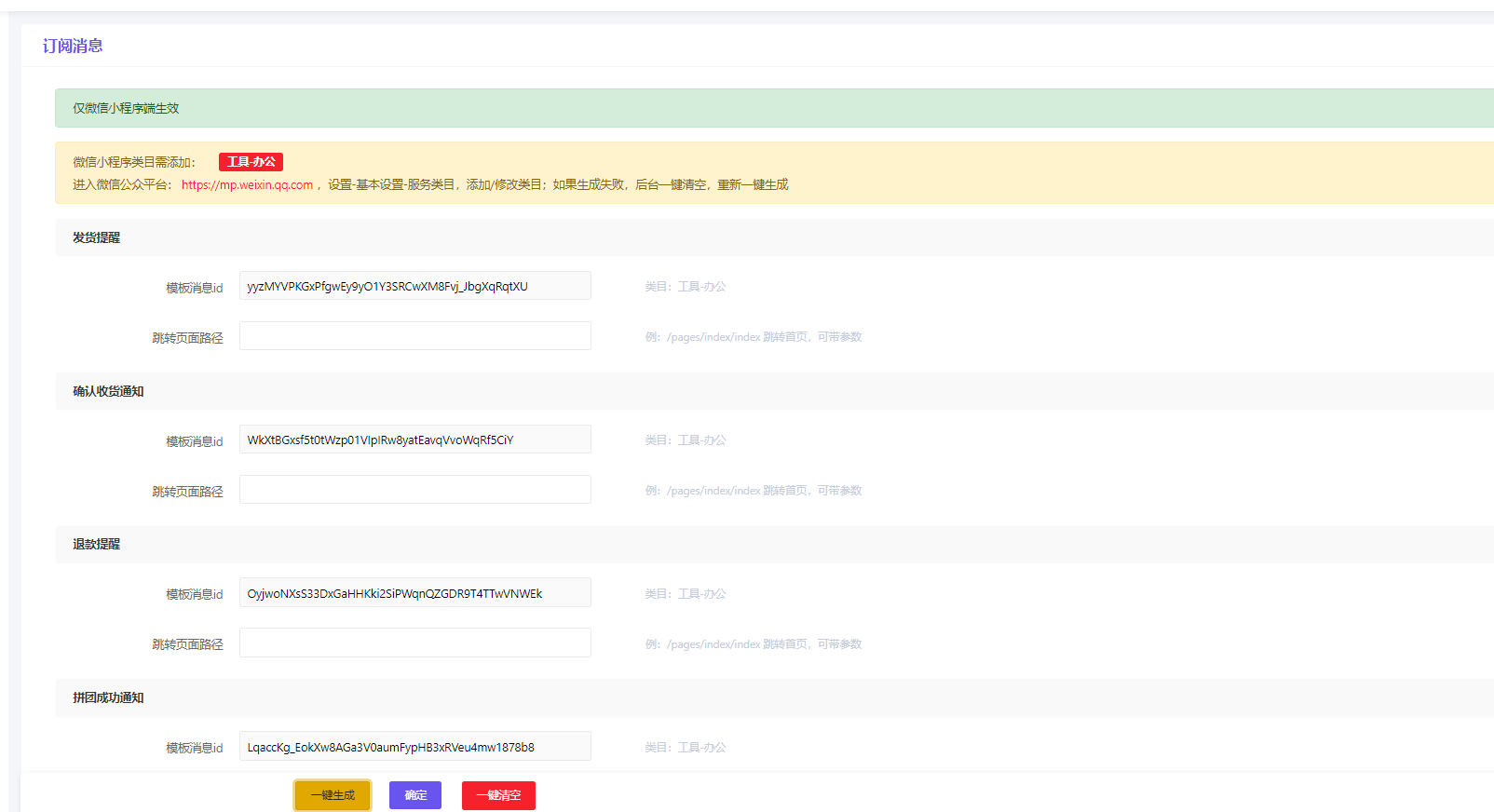Screen dimensions: 1494x812
Task: Click the 订阅消息 page title
Action: pos(73,46)
